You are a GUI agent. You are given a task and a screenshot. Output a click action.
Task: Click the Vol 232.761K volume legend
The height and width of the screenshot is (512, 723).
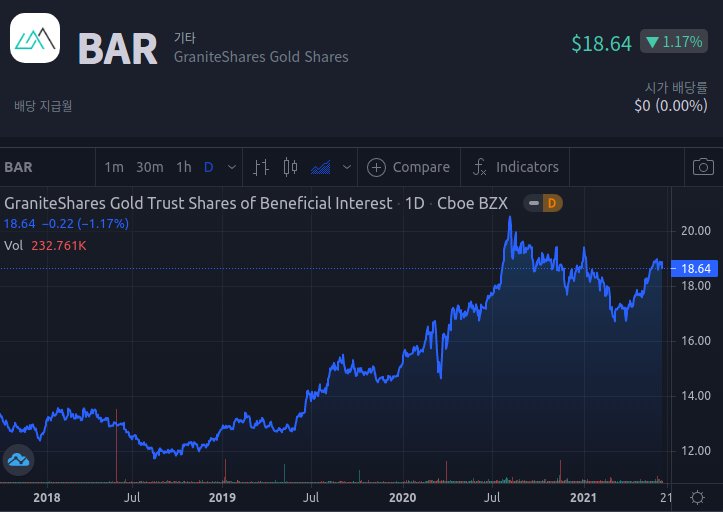click(45, 245)
